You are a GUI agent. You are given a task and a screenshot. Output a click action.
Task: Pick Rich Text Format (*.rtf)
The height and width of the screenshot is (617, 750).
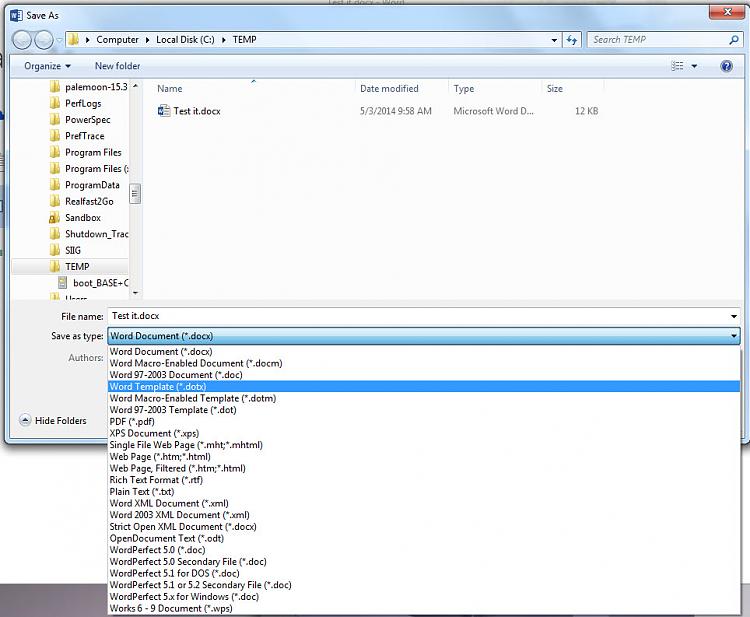(424, 480)
